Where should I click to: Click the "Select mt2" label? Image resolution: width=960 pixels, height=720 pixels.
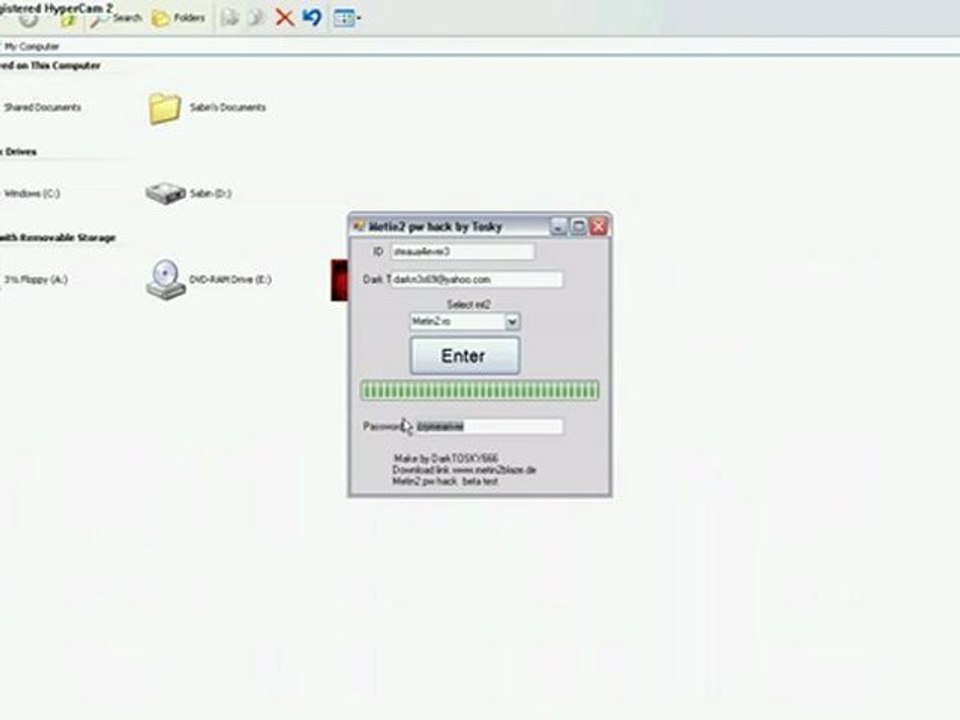468,304
